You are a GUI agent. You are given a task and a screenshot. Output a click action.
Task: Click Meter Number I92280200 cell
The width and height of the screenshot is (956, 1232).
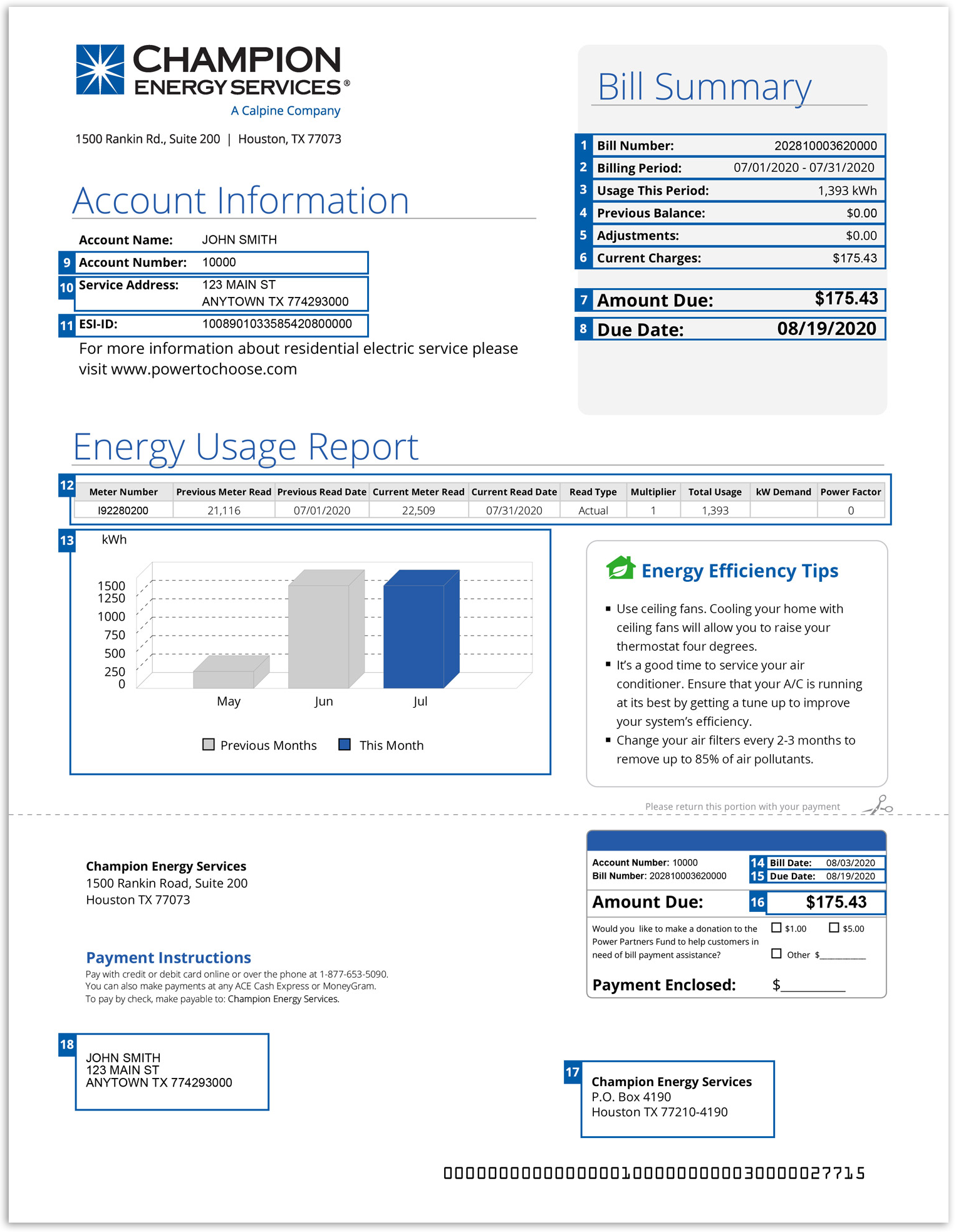pyautogui.click(x=123, y=510)
